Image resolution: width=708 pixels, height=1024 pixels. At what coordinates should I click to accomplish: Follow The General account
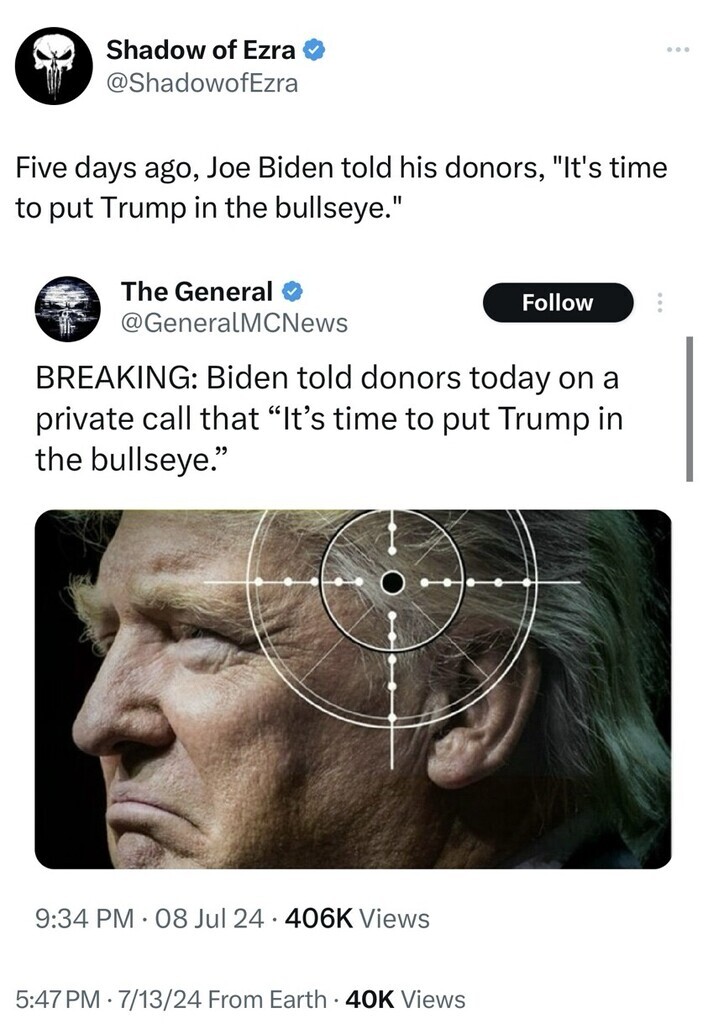[x=558, y=302]
